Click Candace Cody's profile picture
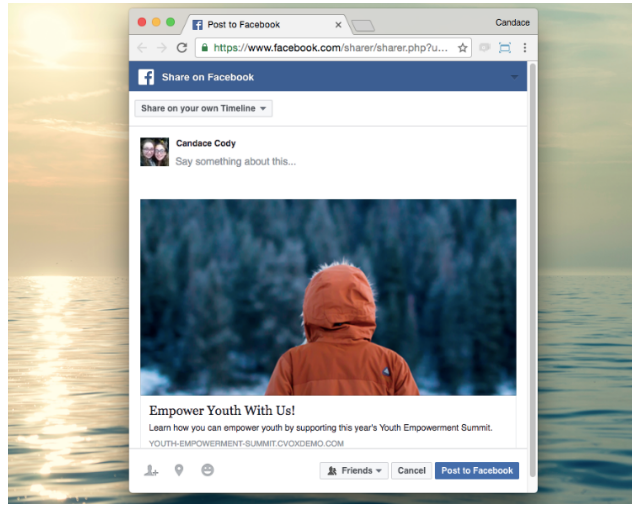 coord(154,152)
